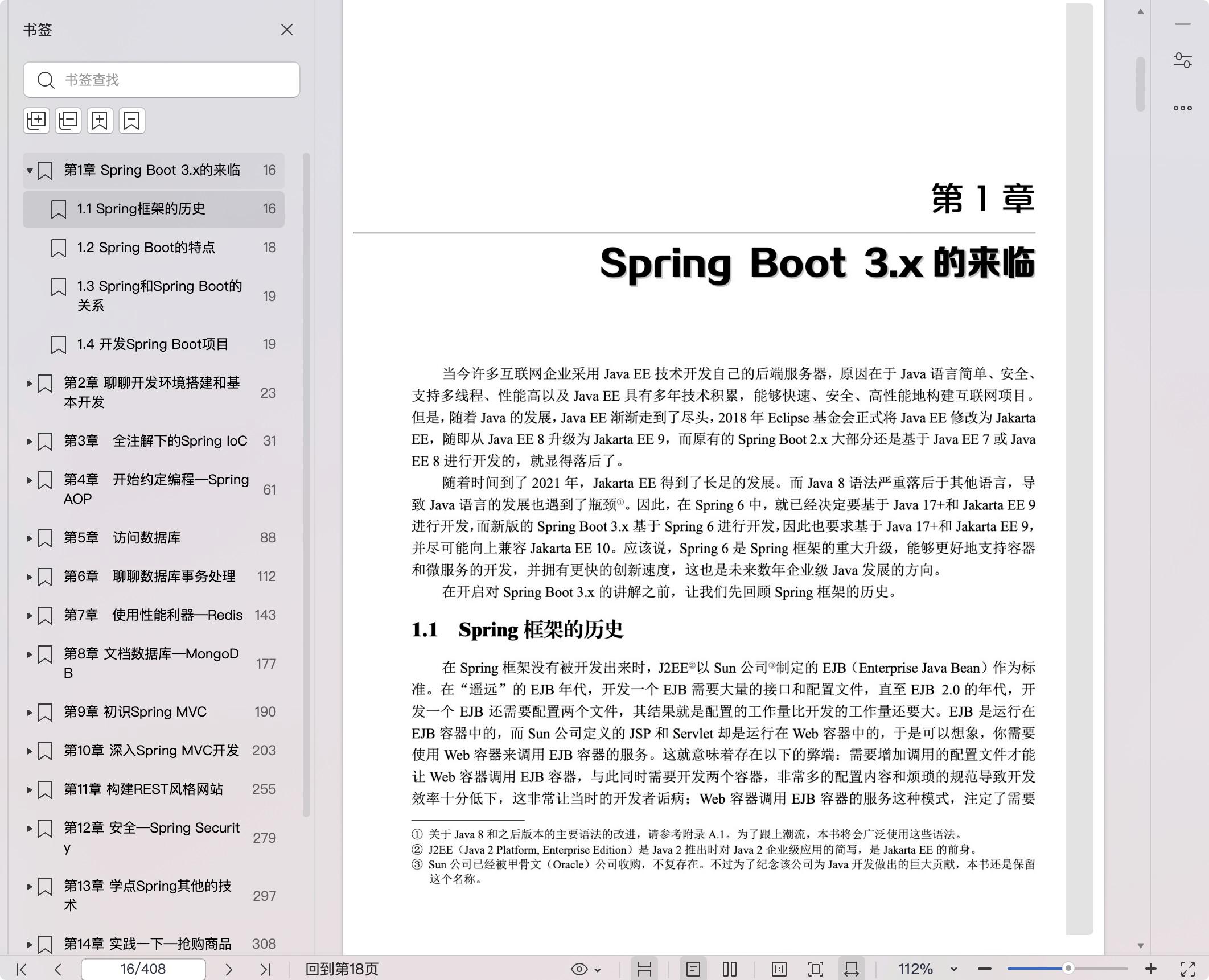Click 回到第18页 link

pyautogui.click(x=342, y=969)
